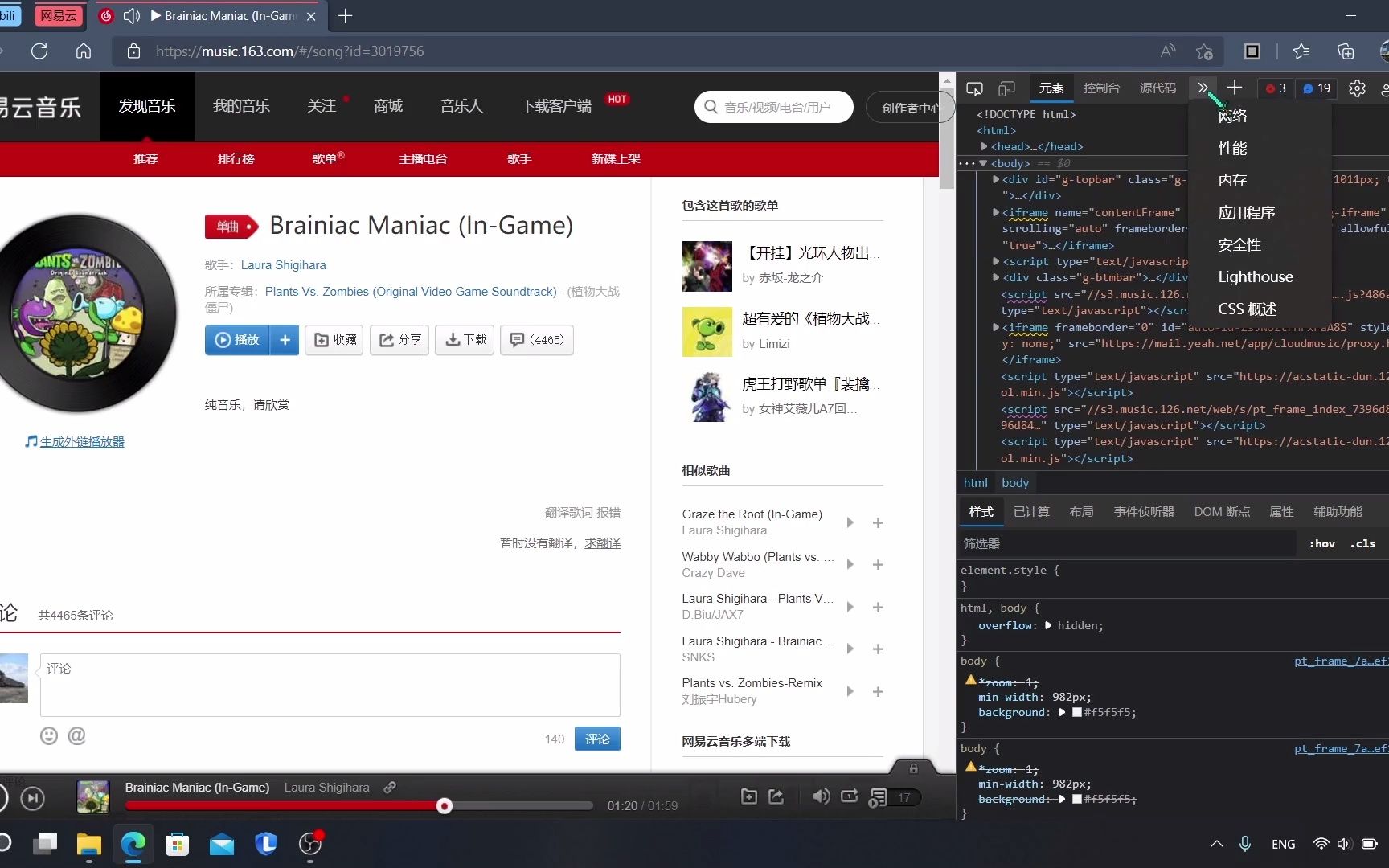The height and width of the screenshot is (868, 1389).
Task: Open DevTools settings gear
Action: pyautogui.click(x=1357, y=88)
